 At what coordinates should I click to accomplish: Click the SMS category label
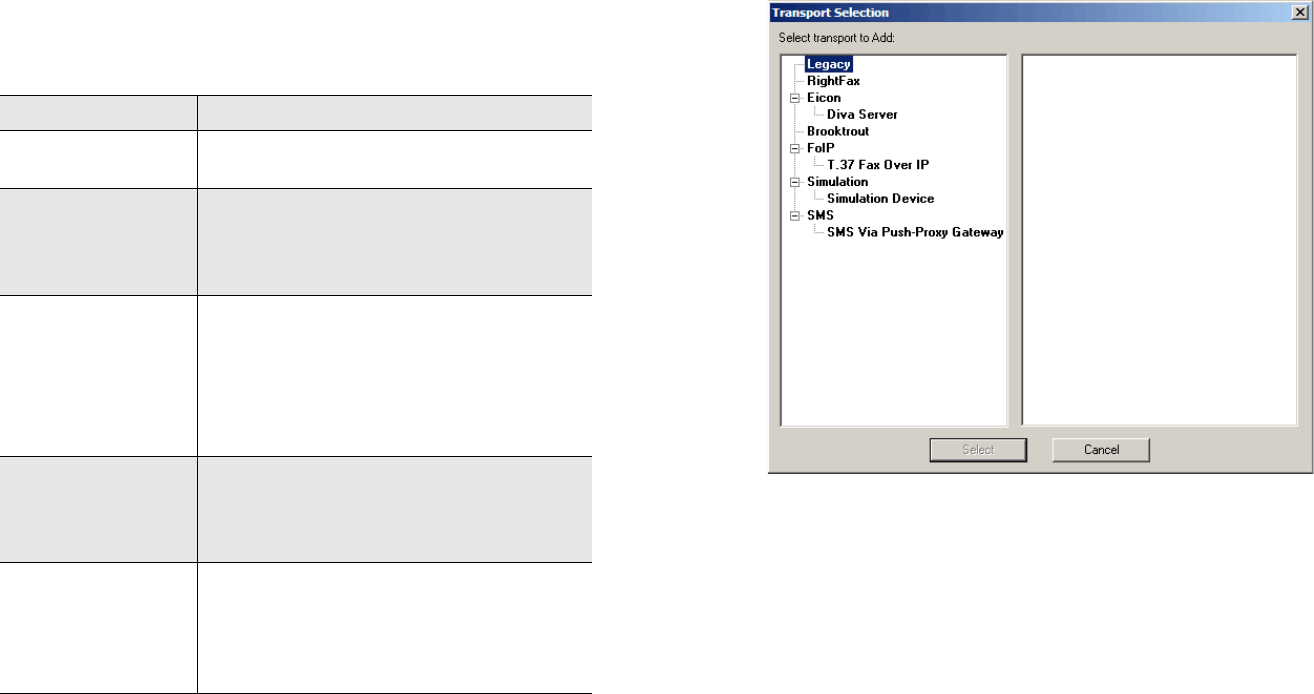pos(820,216)
